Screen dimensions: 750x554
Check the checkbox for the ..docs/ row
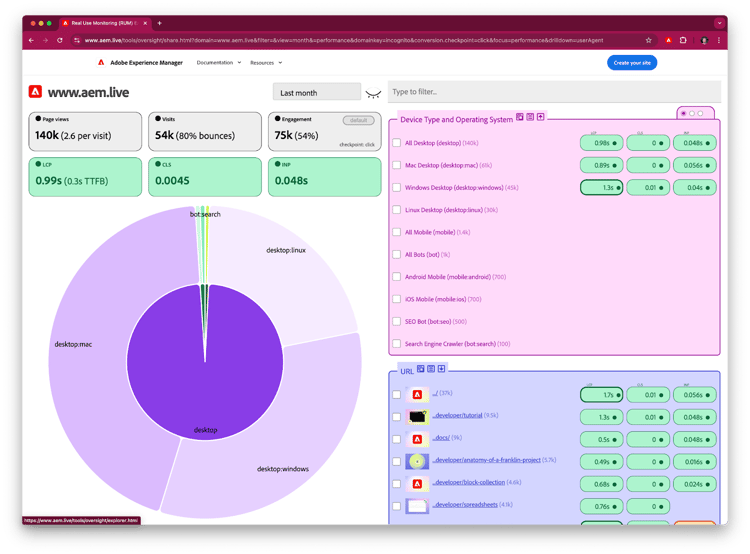397,439
